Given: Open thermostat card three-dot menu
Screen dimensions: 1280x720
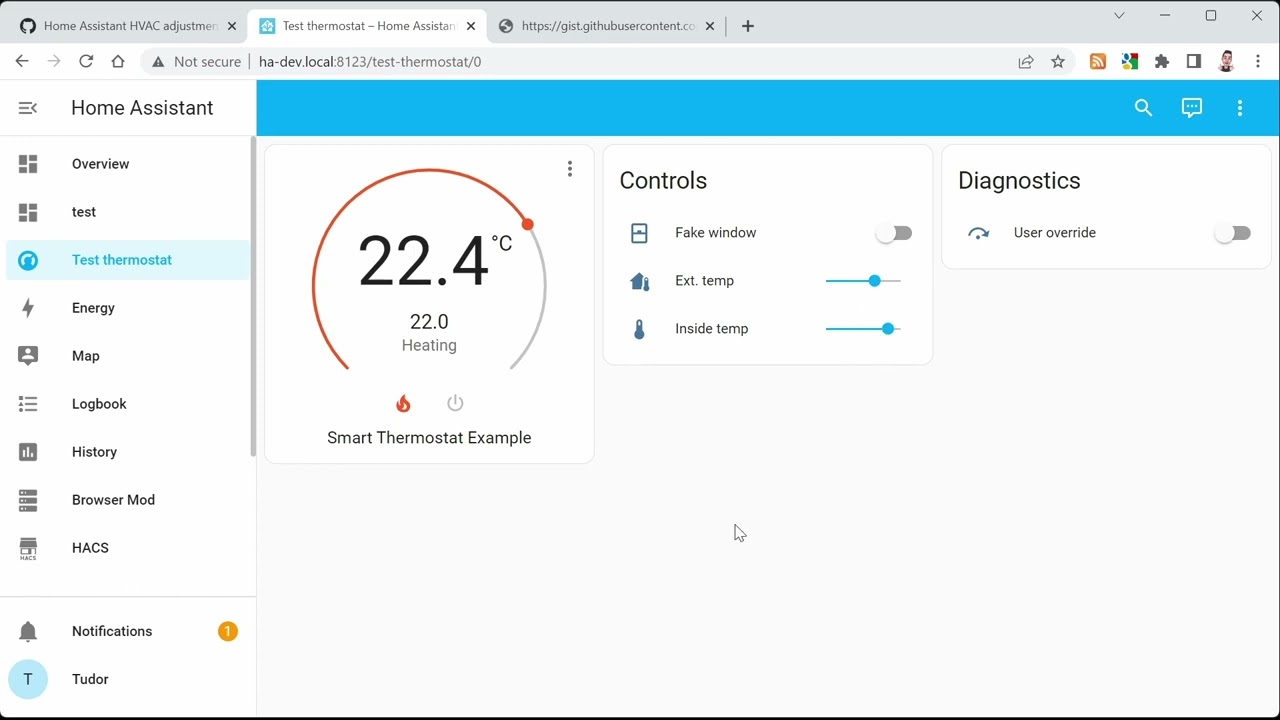Looking at the screenshot, I should [x=570, y=169].
